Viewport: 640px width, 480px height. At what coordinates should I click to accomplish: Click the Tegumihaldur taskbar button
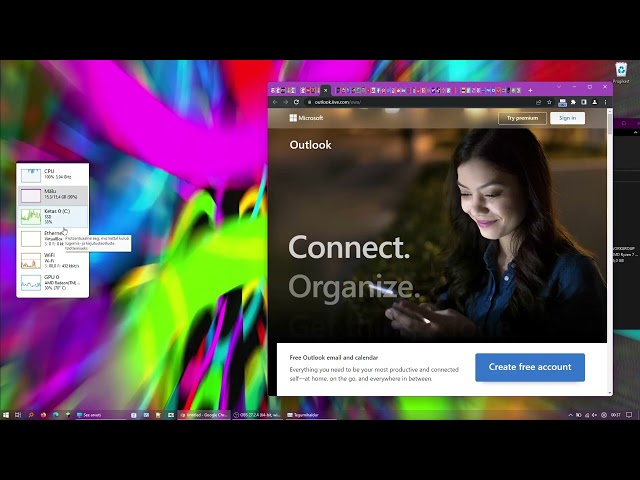(x=310, y=415)
